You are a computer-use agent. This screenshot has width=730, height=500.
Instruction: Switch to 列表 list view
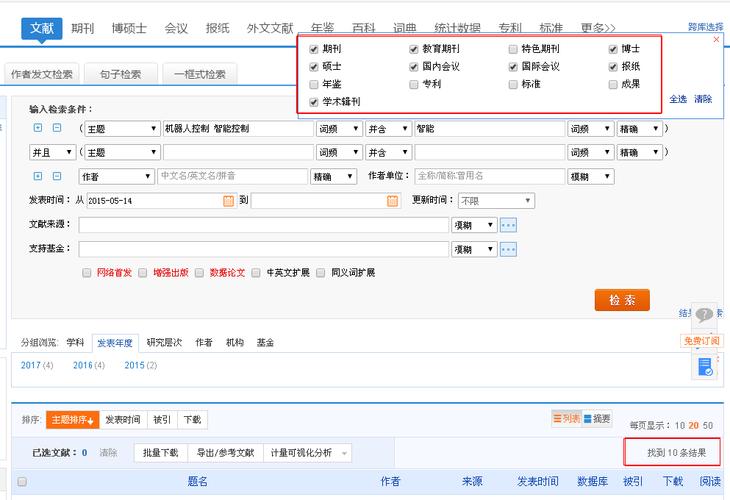[566, 419]
